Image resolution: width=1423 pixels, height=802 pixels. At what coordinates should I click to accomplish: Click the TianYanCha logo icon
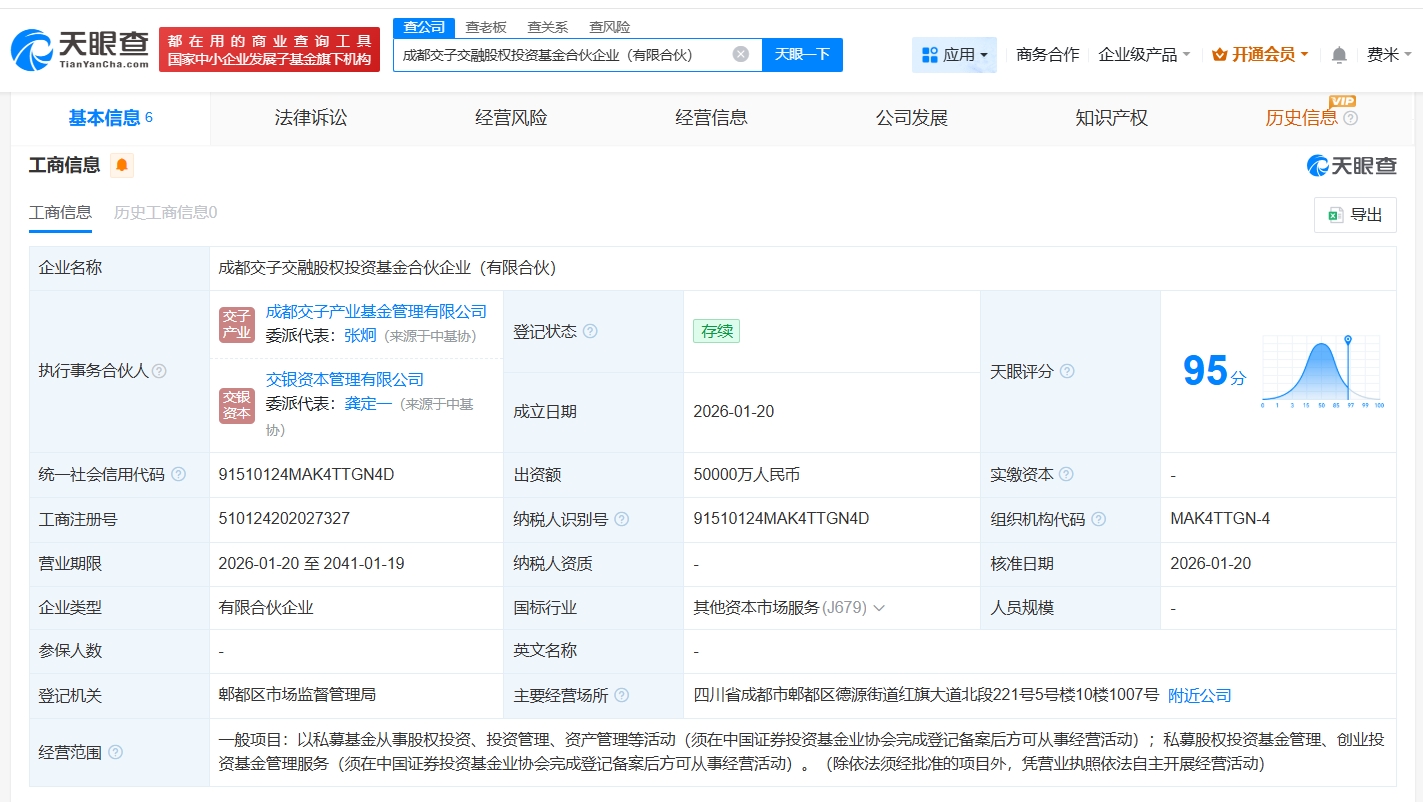pyautogui.click(x=32, y=49)
